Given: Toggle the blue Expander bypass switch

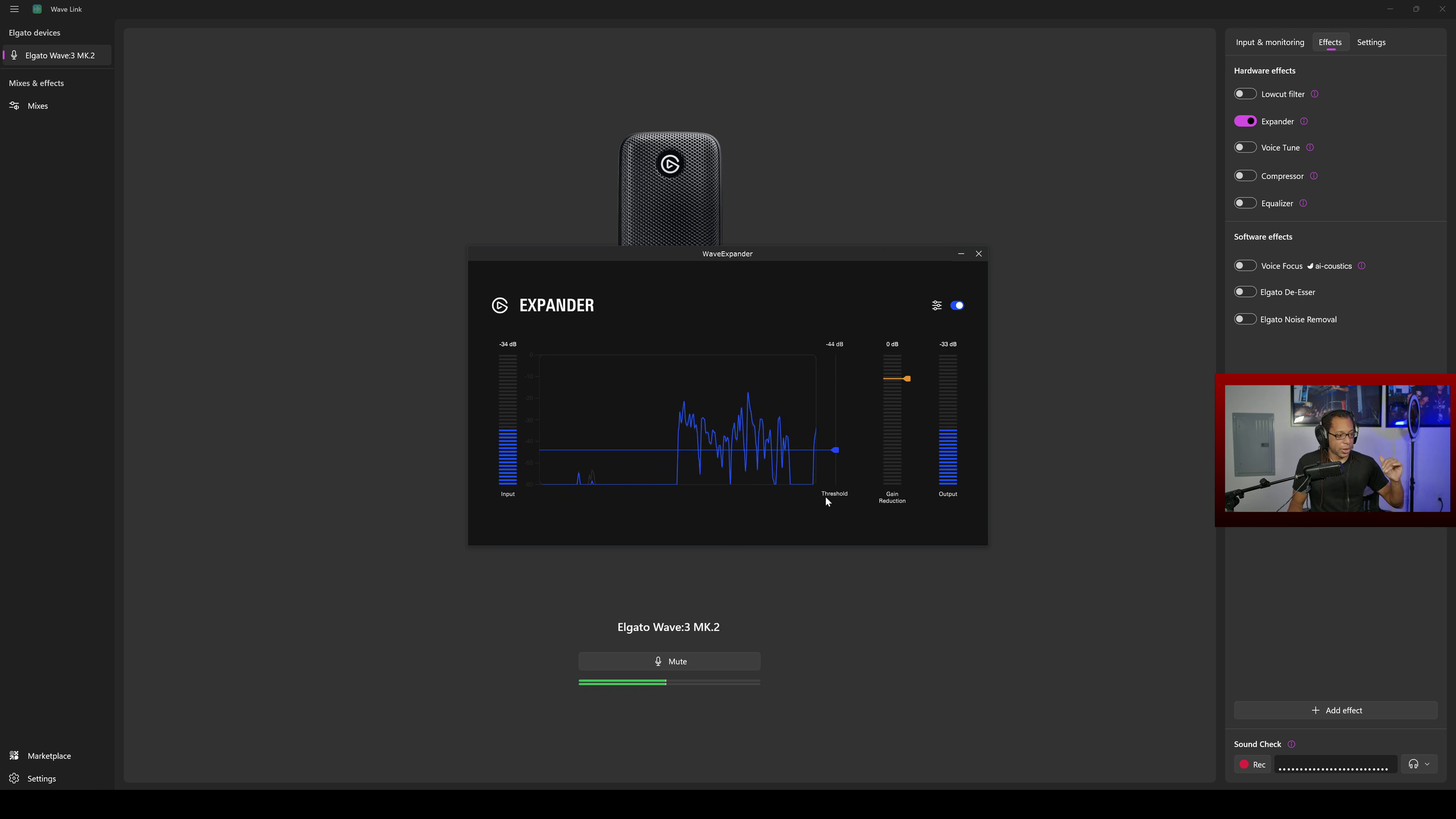Looking at the screenshot, I should tap(957, 305).
